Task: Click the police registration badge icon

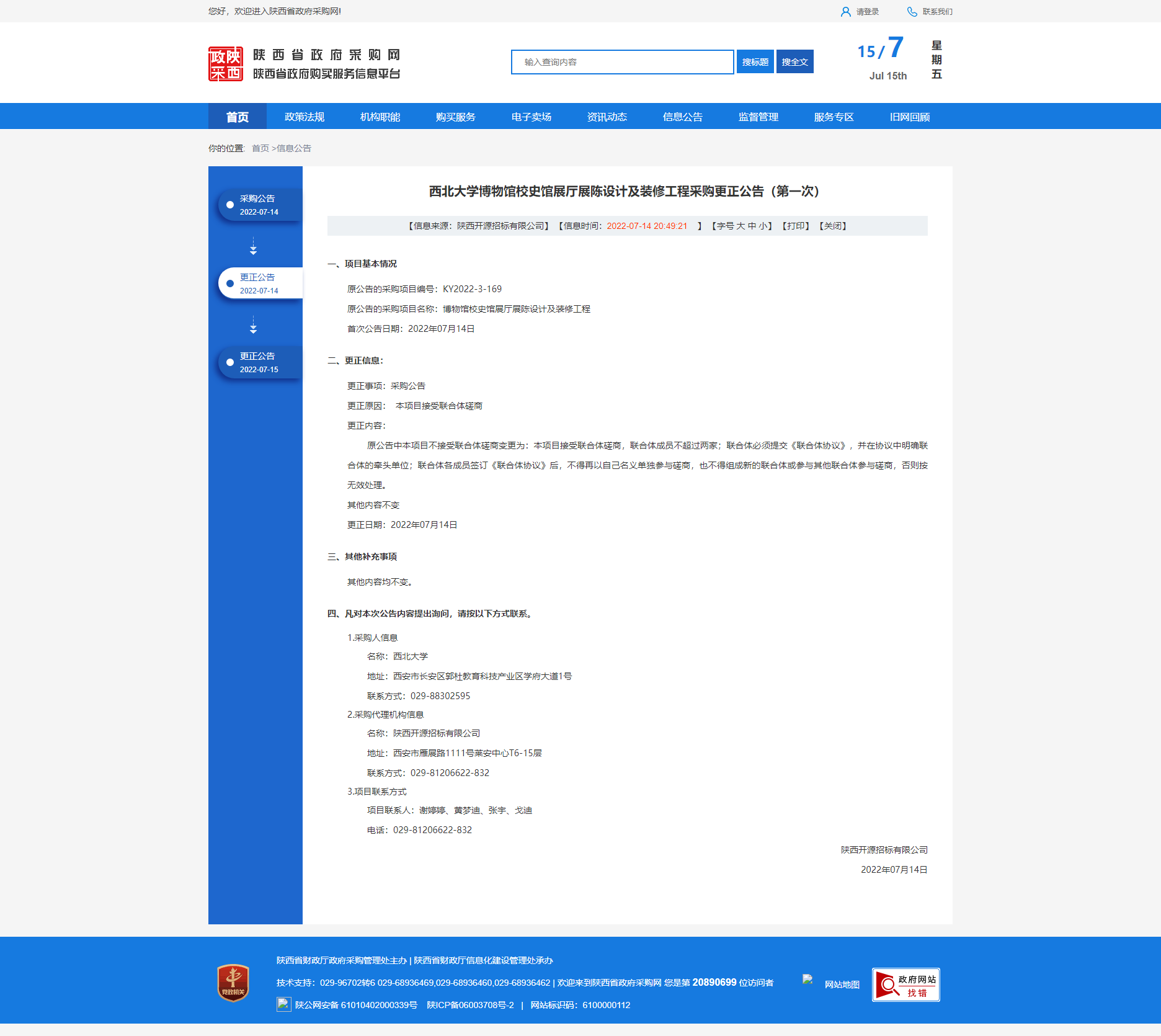Action: (x=283, y=1004)
